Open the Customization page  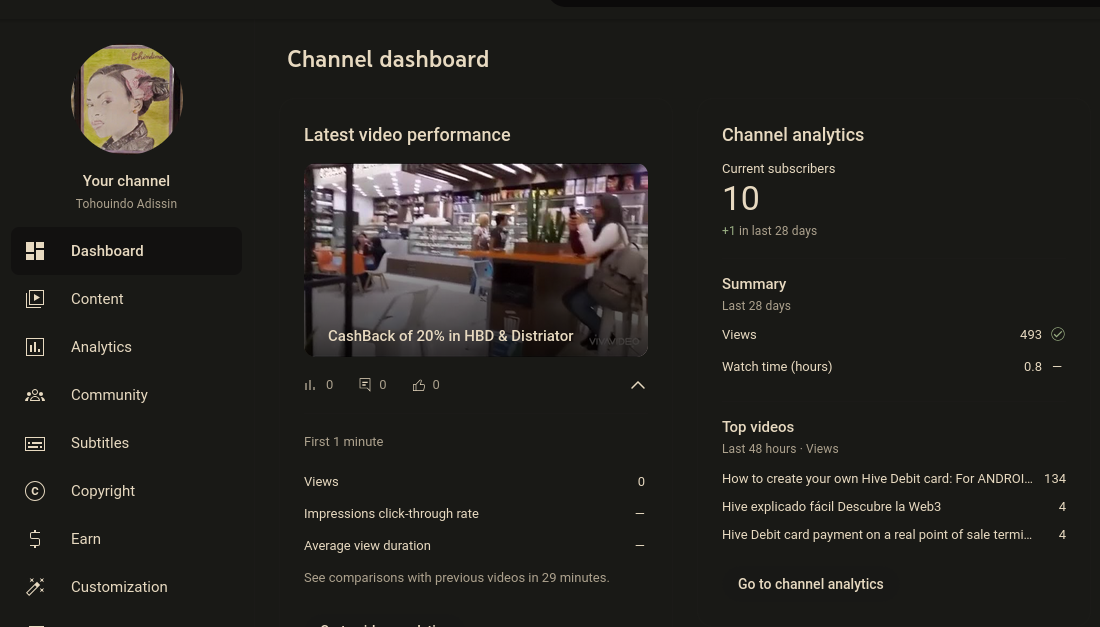tap(126, 587)
